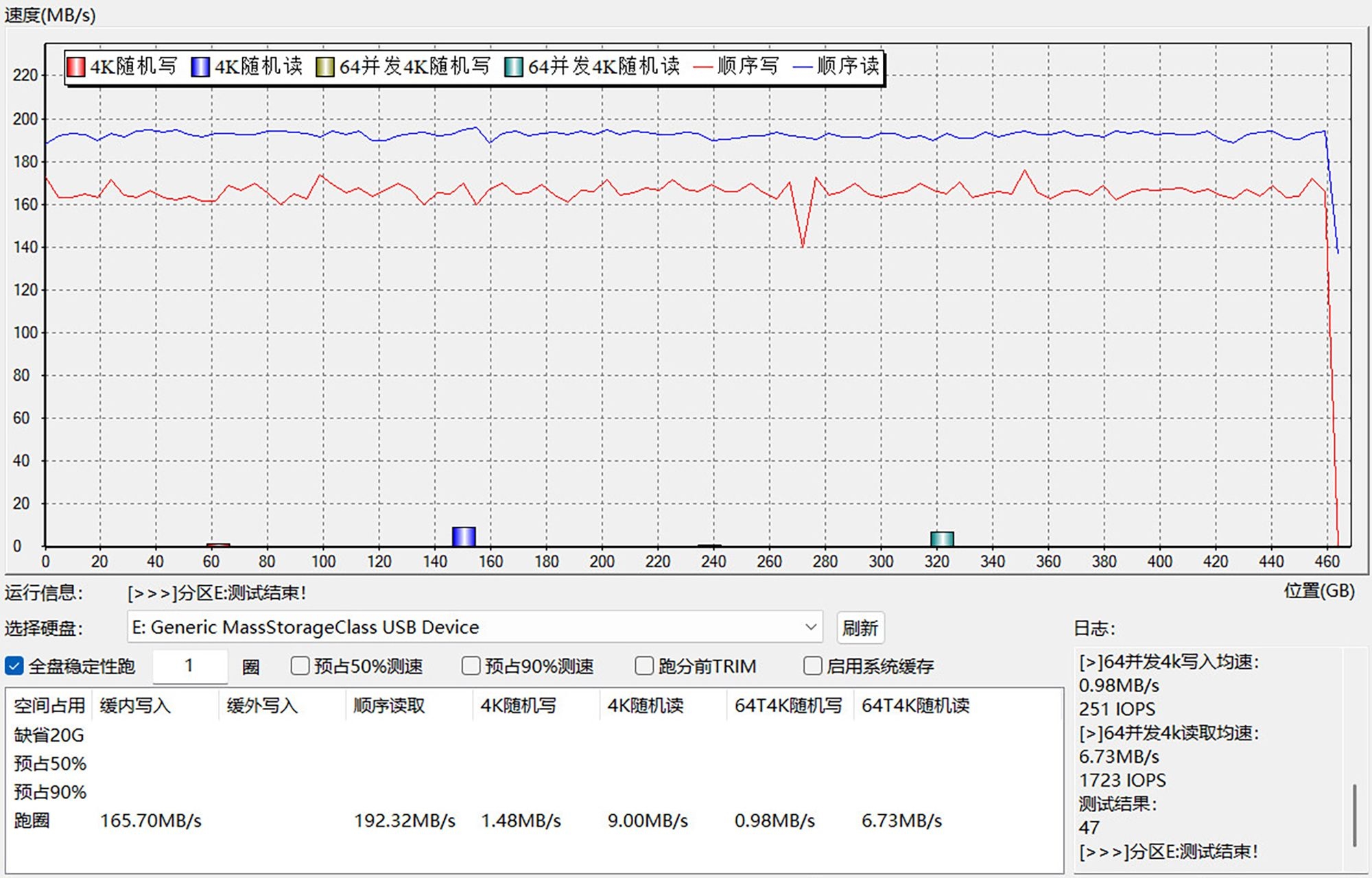Click the blue 4K random read bar in chart
The image size is (1372, 878).
(x=464, y=536)
